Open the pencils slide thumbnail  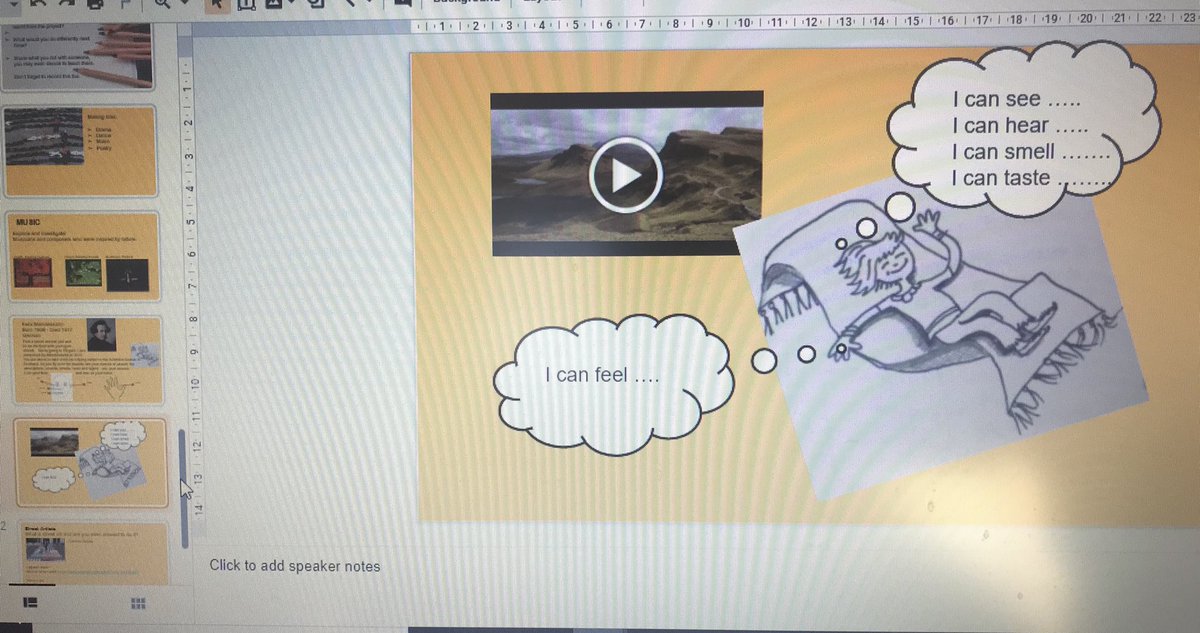click(78, 56)
